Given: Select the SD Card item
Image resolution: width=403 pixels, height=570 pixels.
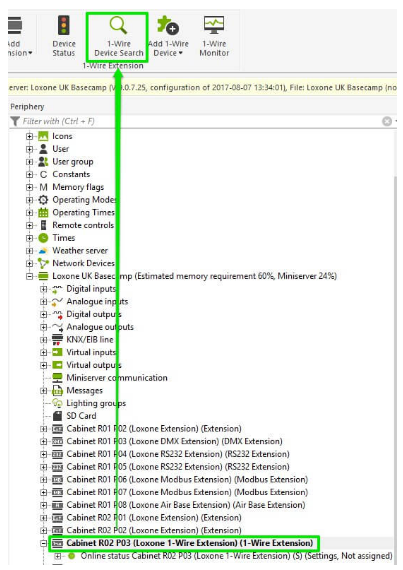Looking at the screenshot, I should pos(81,416).
